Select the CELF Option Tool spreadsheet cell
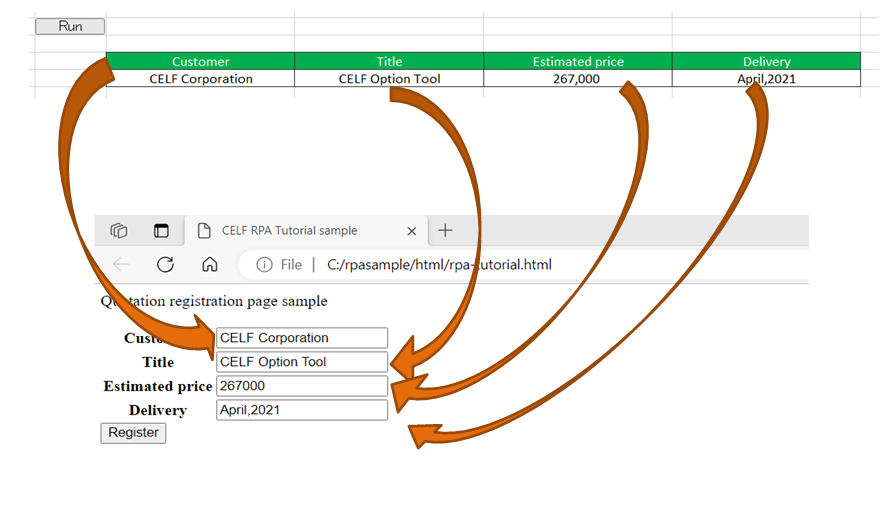891x507 pixels. pyautogui.click(x=389, y=78)
